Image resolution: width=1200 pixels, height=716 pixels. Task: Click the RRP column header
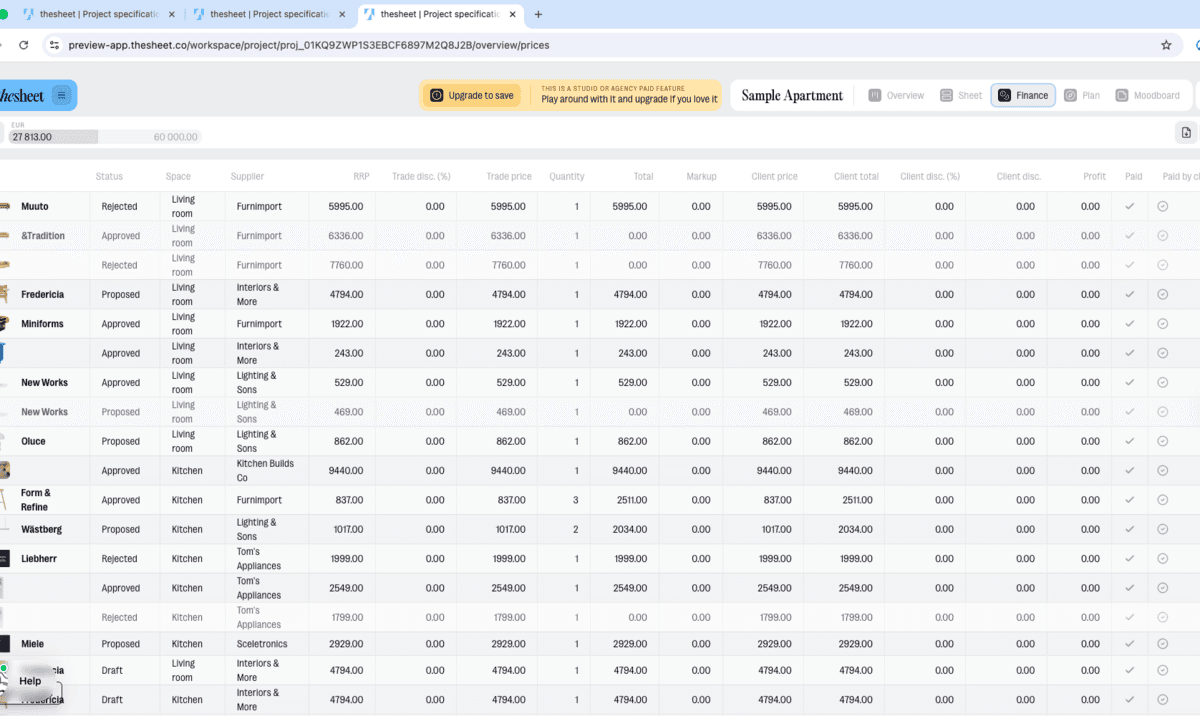click(x=361, y=176)
